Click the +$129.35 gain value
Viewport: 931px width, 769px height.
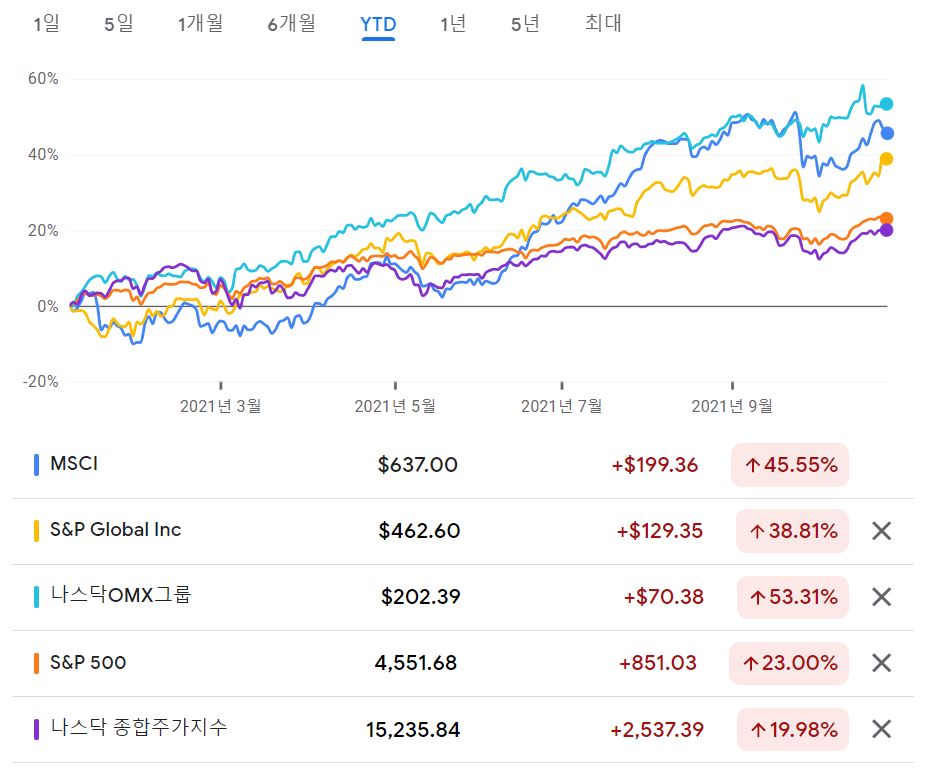click(x=660, y=531)
